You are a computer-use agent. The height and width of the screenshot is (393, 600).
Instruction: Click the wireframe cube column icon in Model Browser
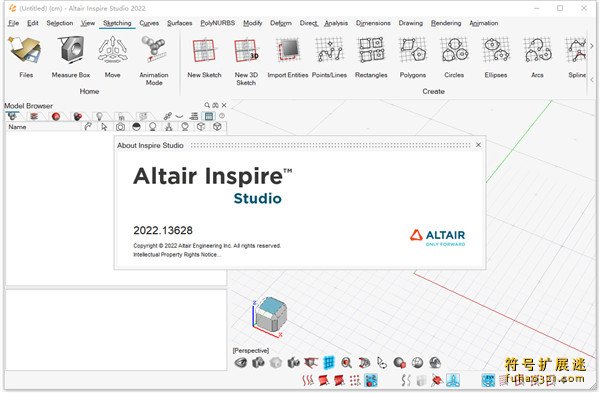coord(217,127)
